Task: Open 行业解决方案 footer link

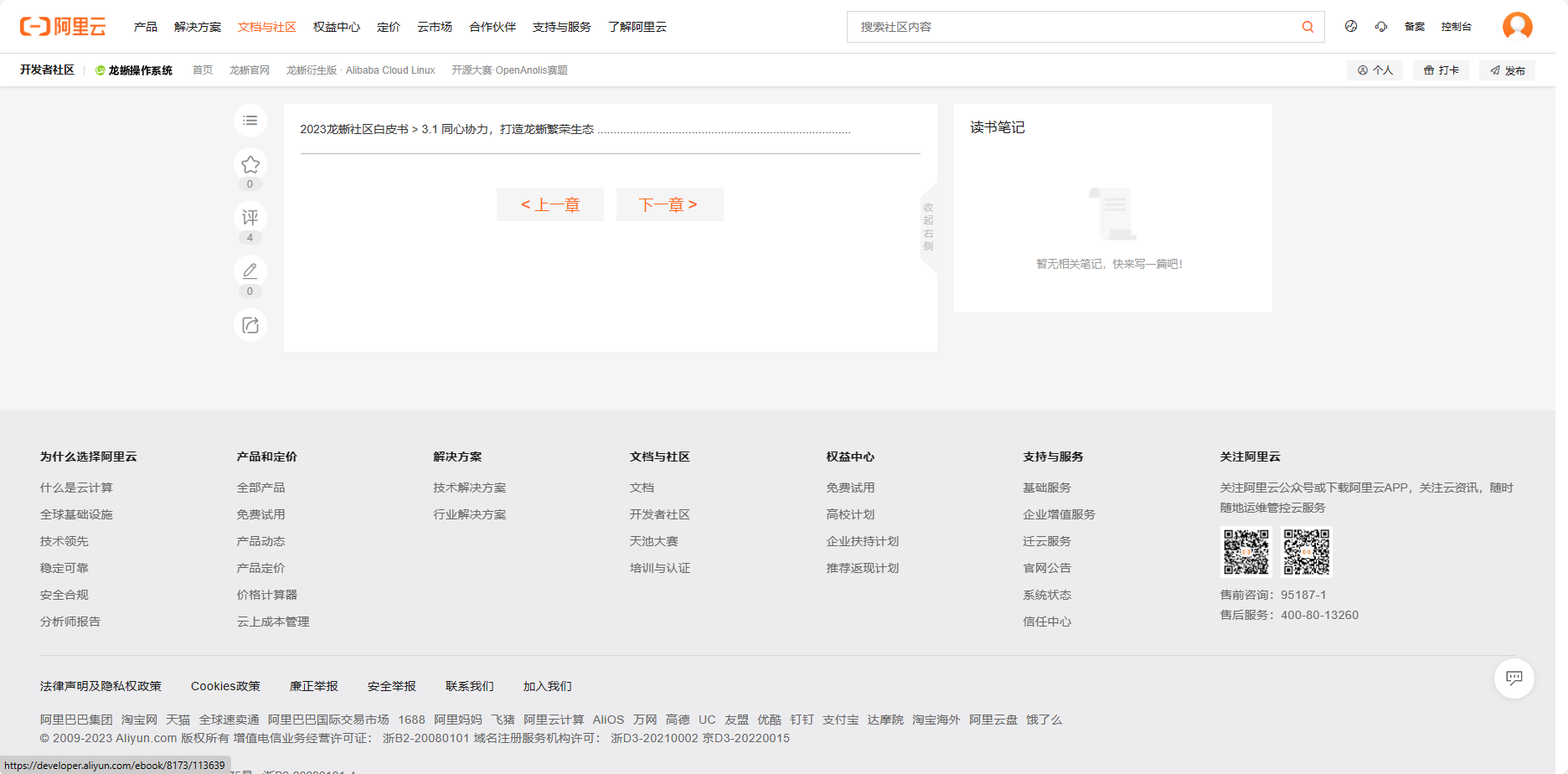Action: pyautogui.click(x=470, y=514)
